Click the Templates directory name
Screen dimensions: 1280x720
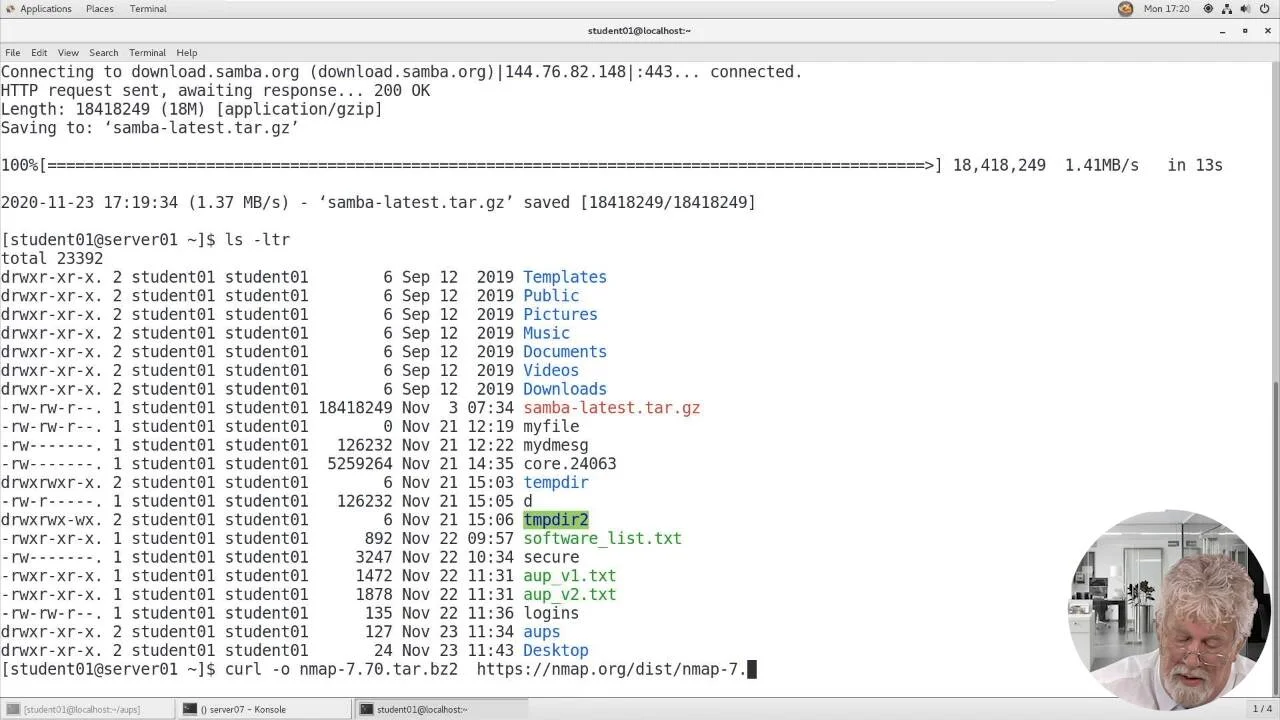point(565,277)
